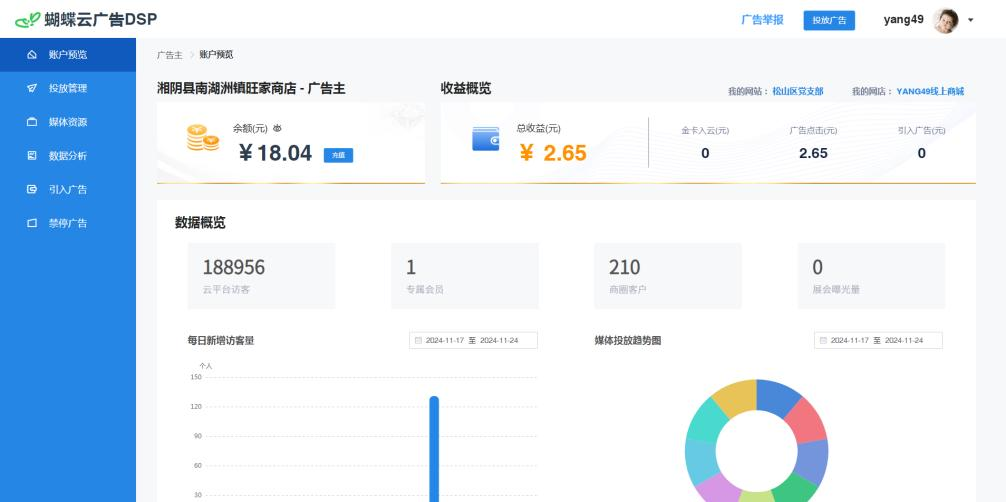The image size is (1006, 502).
Task: Click the total revenue ¥2.65
Action: click(x=552, y=153)
